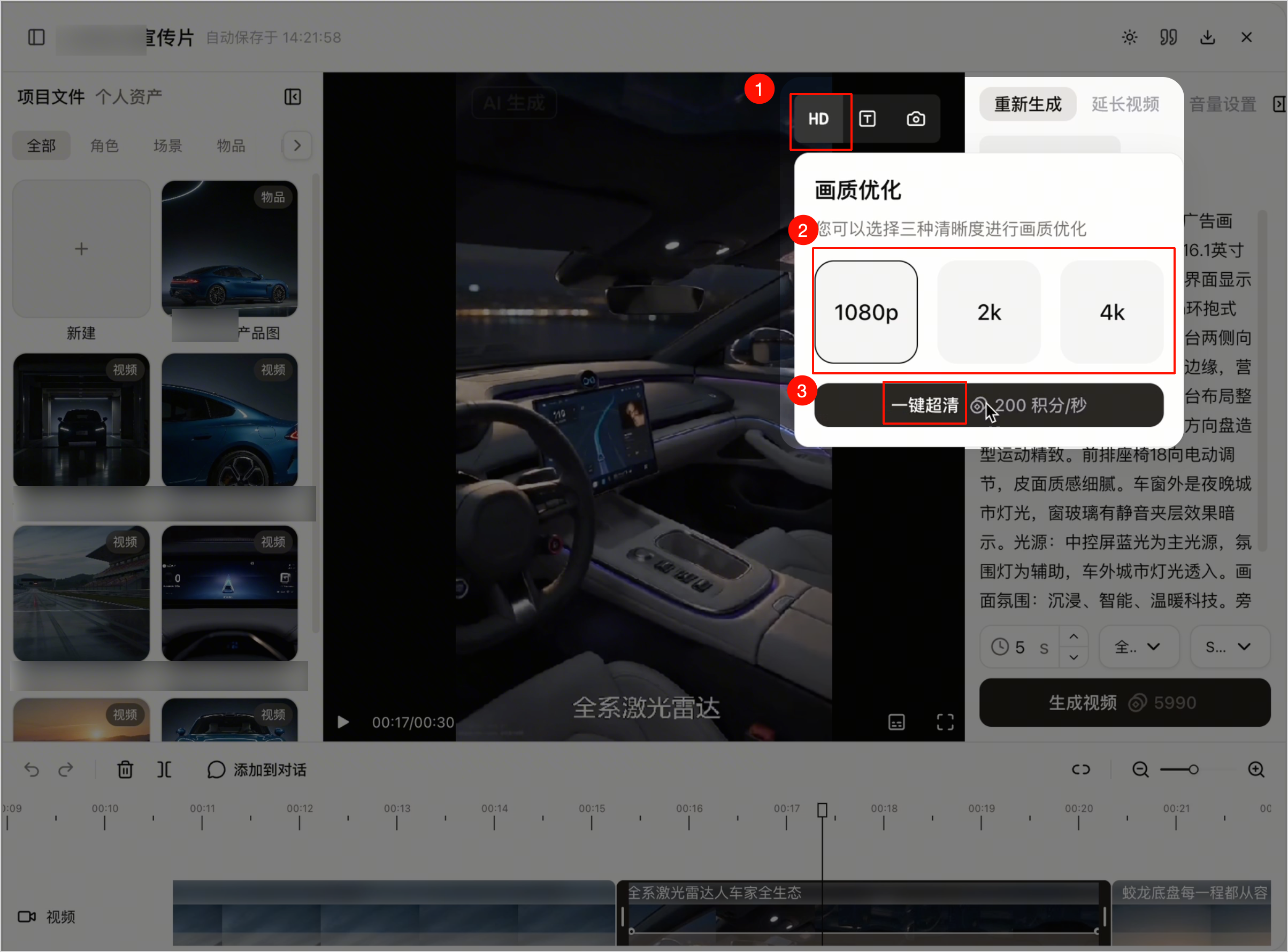Viewport: 1288px width, 952px height.
Task: Toggle the left sidebar panel icon
Action: pos(36,37)
